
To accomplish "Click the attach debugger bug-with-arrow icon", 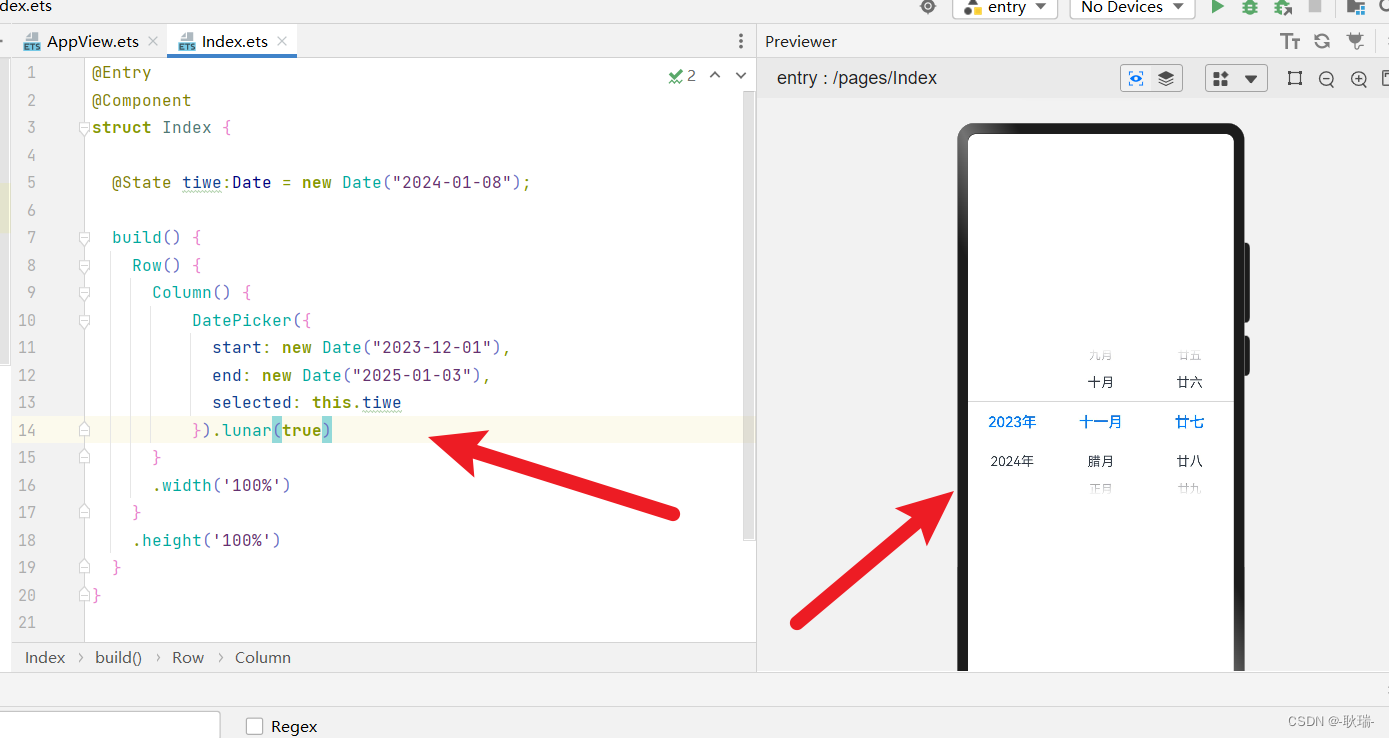I will pyautogui.click(x=1283, y=7).
